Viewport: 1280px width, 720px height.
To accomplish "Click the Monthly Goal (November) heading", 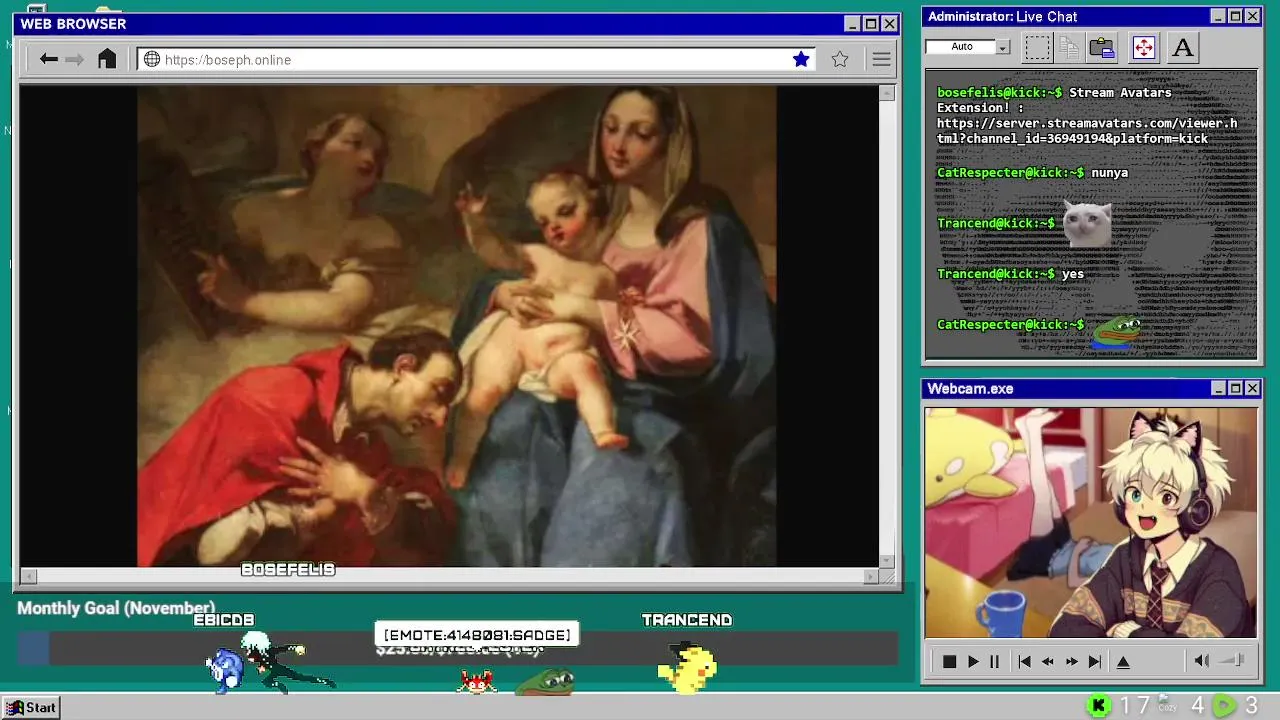I will pyautogui.click(x=116, y=608).
